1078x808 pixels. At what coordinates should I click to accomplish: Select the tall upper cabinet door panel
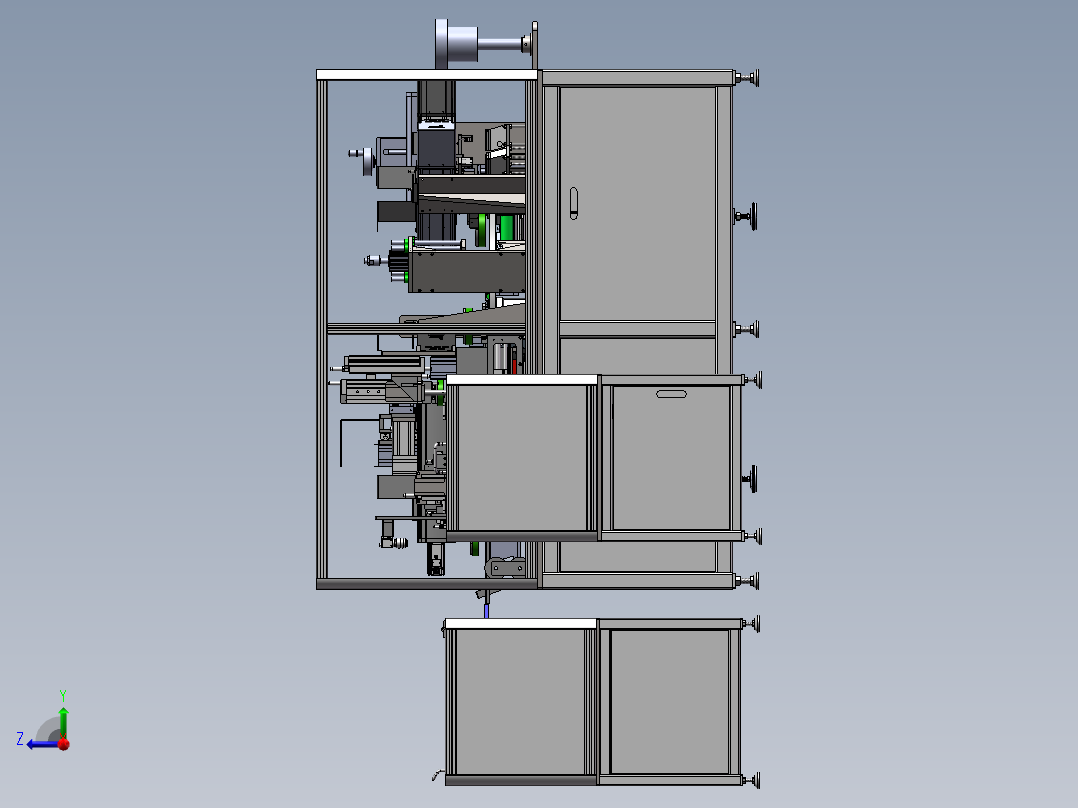(638, 204)
